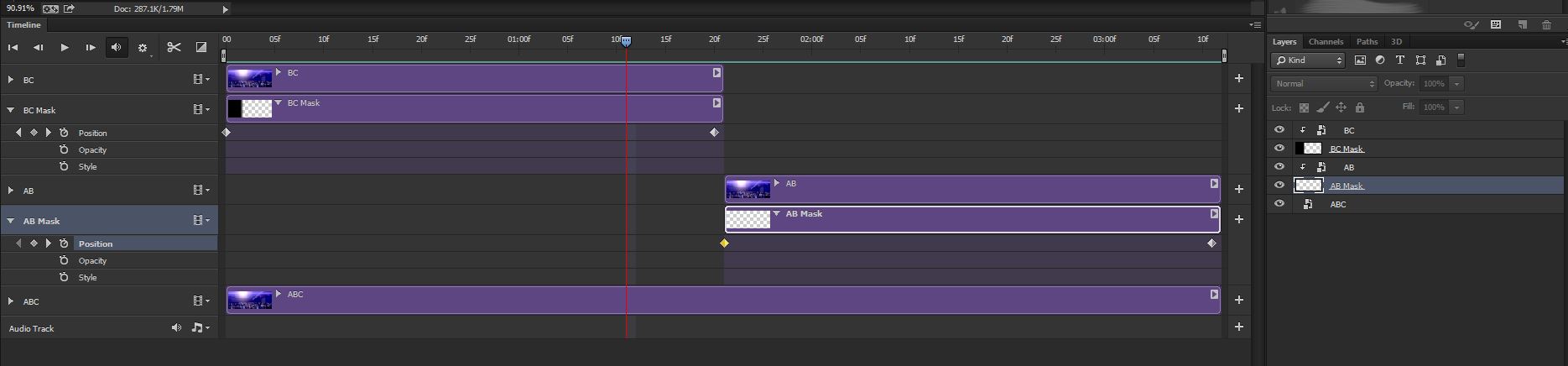Toggle visibility of the ABC layer
Image resolution: width=1568 pixels, height=366 pixels.
coord(1279,204)
